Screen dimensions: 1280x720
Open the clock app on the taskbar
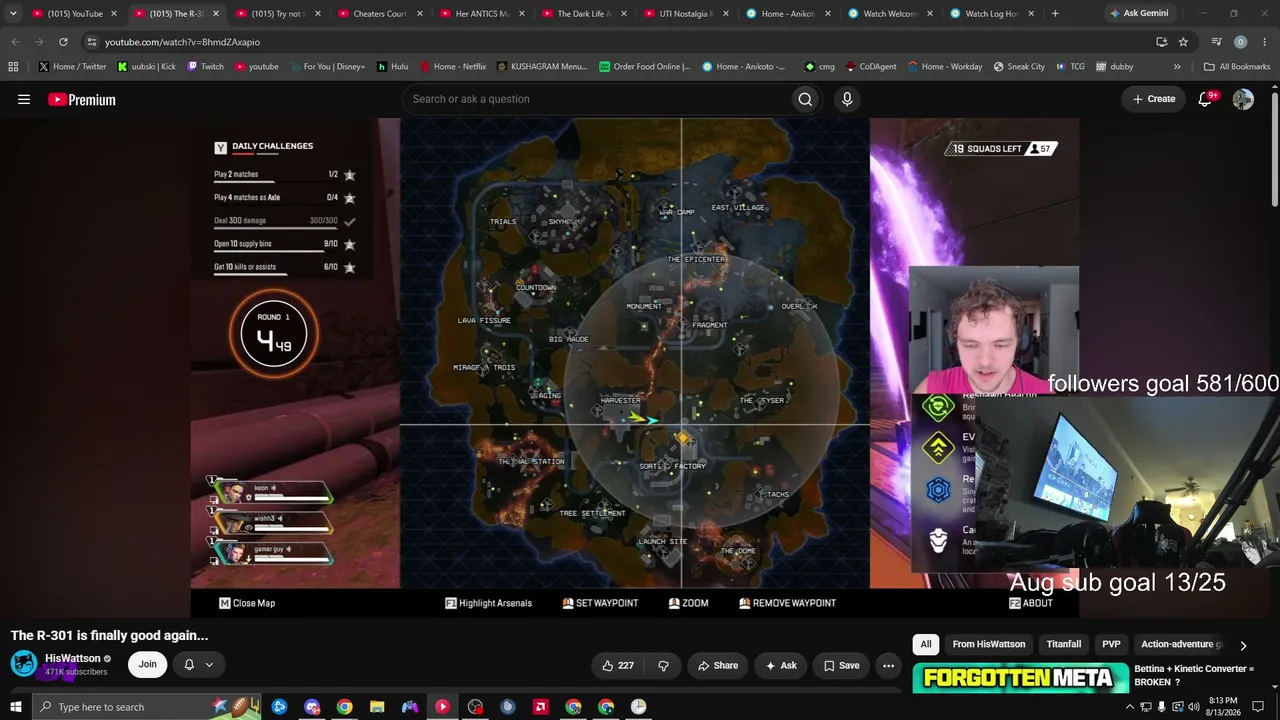(x=638, y=707)
